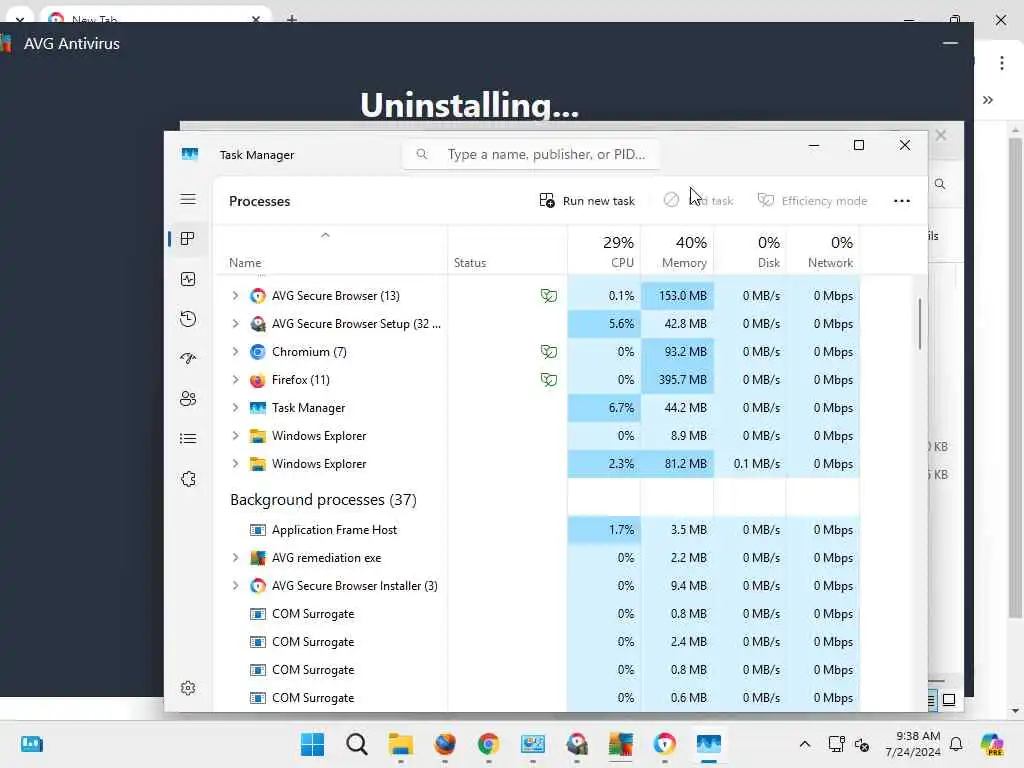Click the Background processes (37) heading
Image resolution: width=1024 pixels, height=768 pixels.
pos(323,500)
